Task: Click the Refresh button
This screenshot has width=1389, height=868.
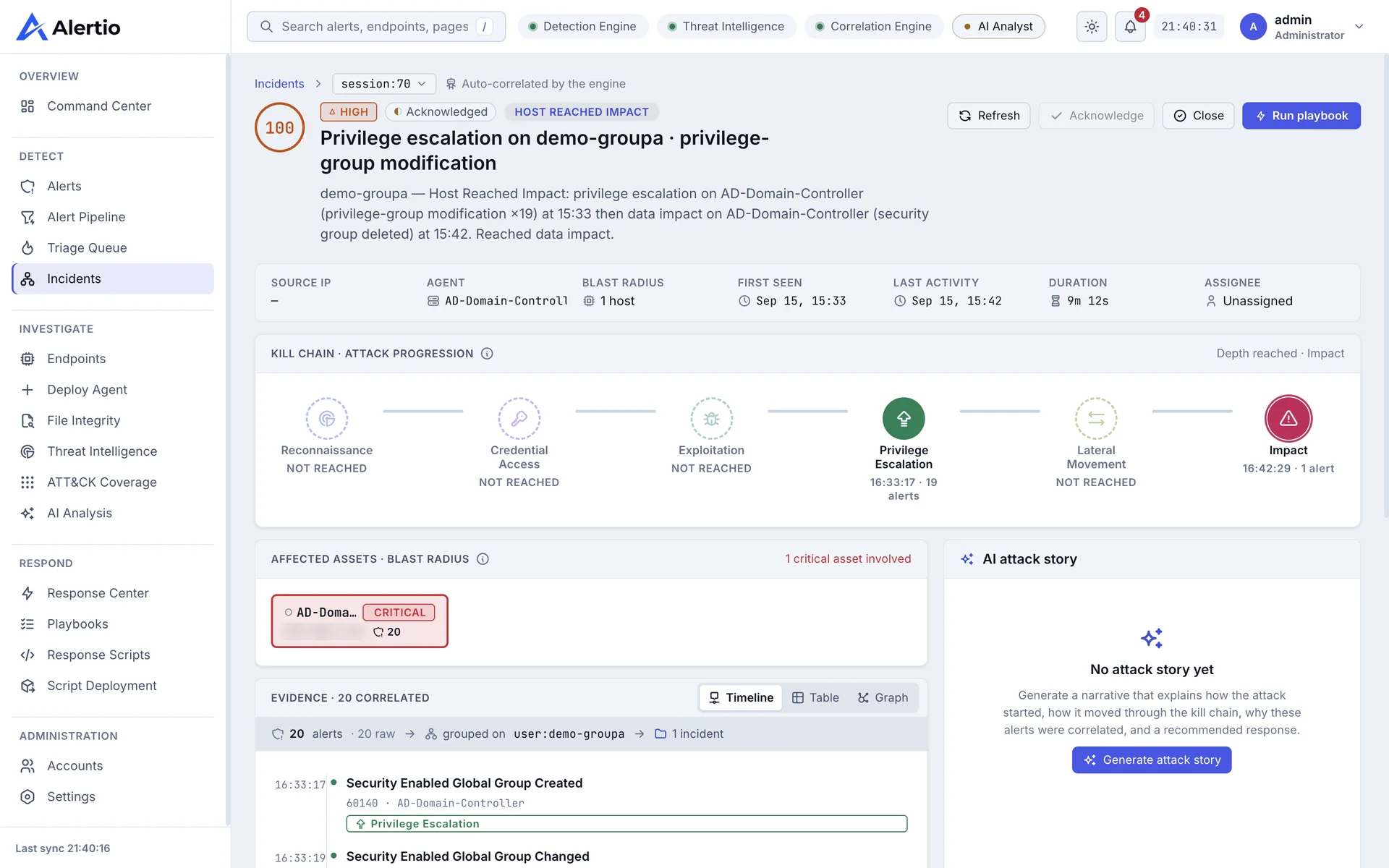Action: tap(988, 116)
